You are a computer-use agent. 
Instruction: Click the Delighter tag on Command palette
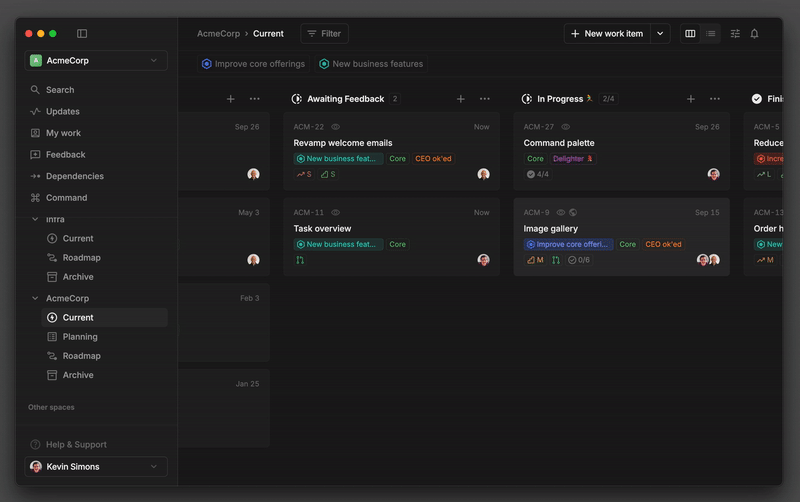[x=573, y=159]
